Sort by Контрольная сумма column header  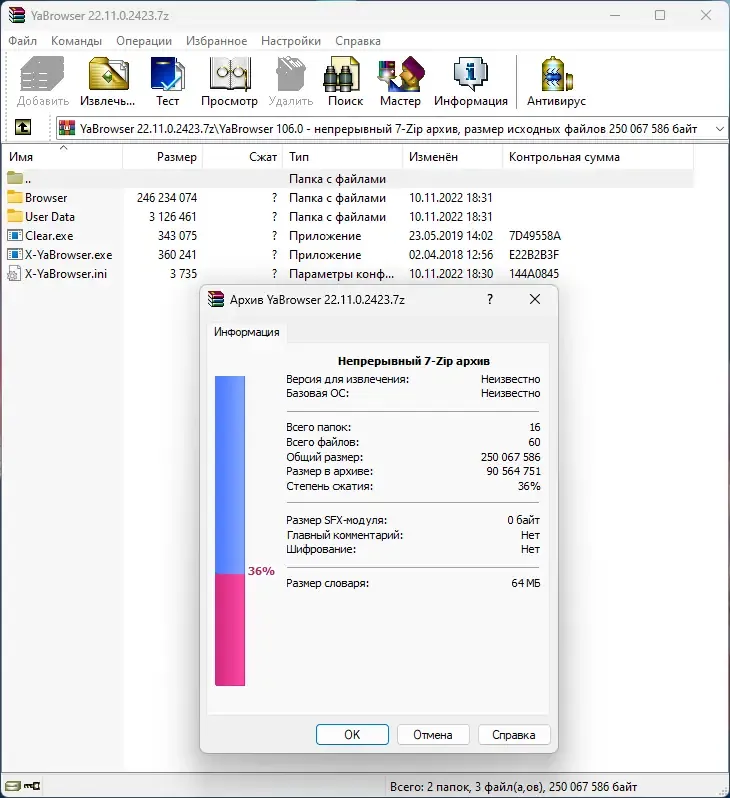click(598, 157)
